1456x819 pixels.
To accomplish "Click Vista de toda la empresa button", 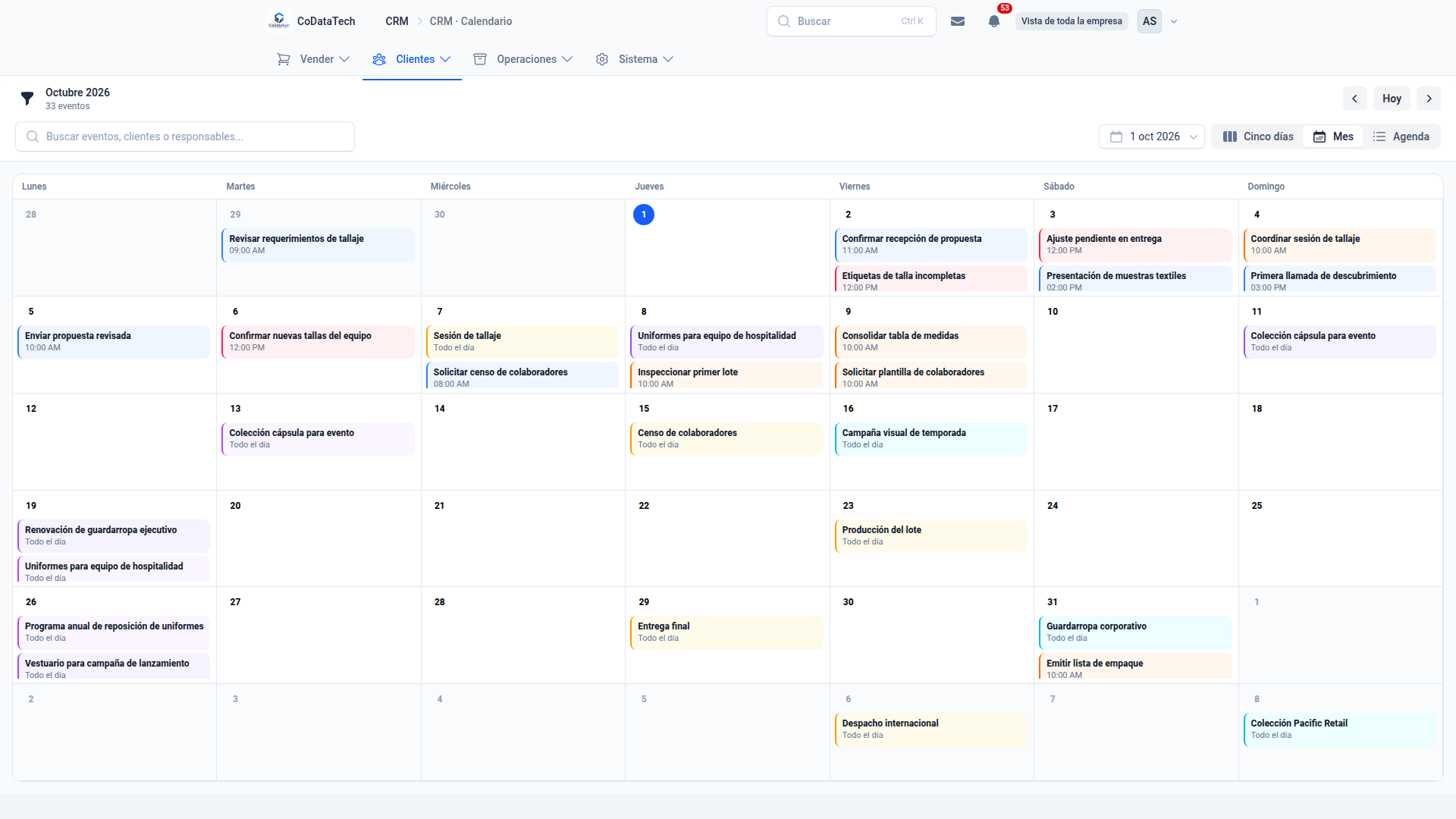I will pyautogui.click(x=1072, y=21).
